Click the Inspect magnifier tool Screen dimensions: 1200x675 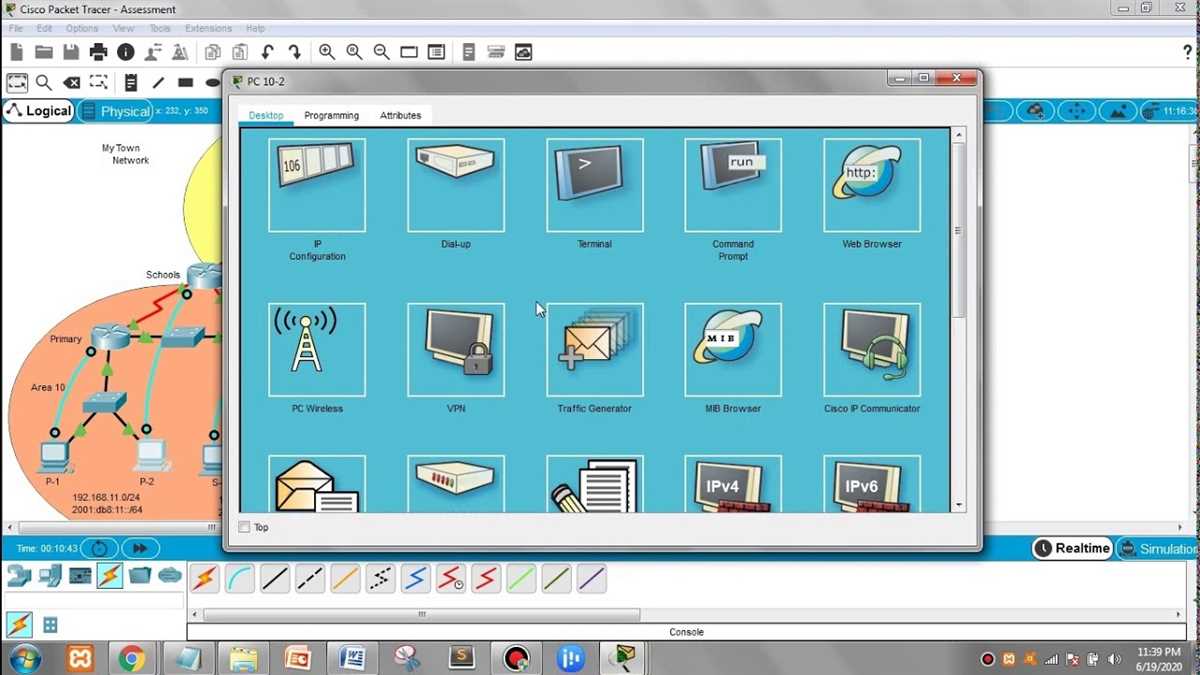[x=44, y=83]
